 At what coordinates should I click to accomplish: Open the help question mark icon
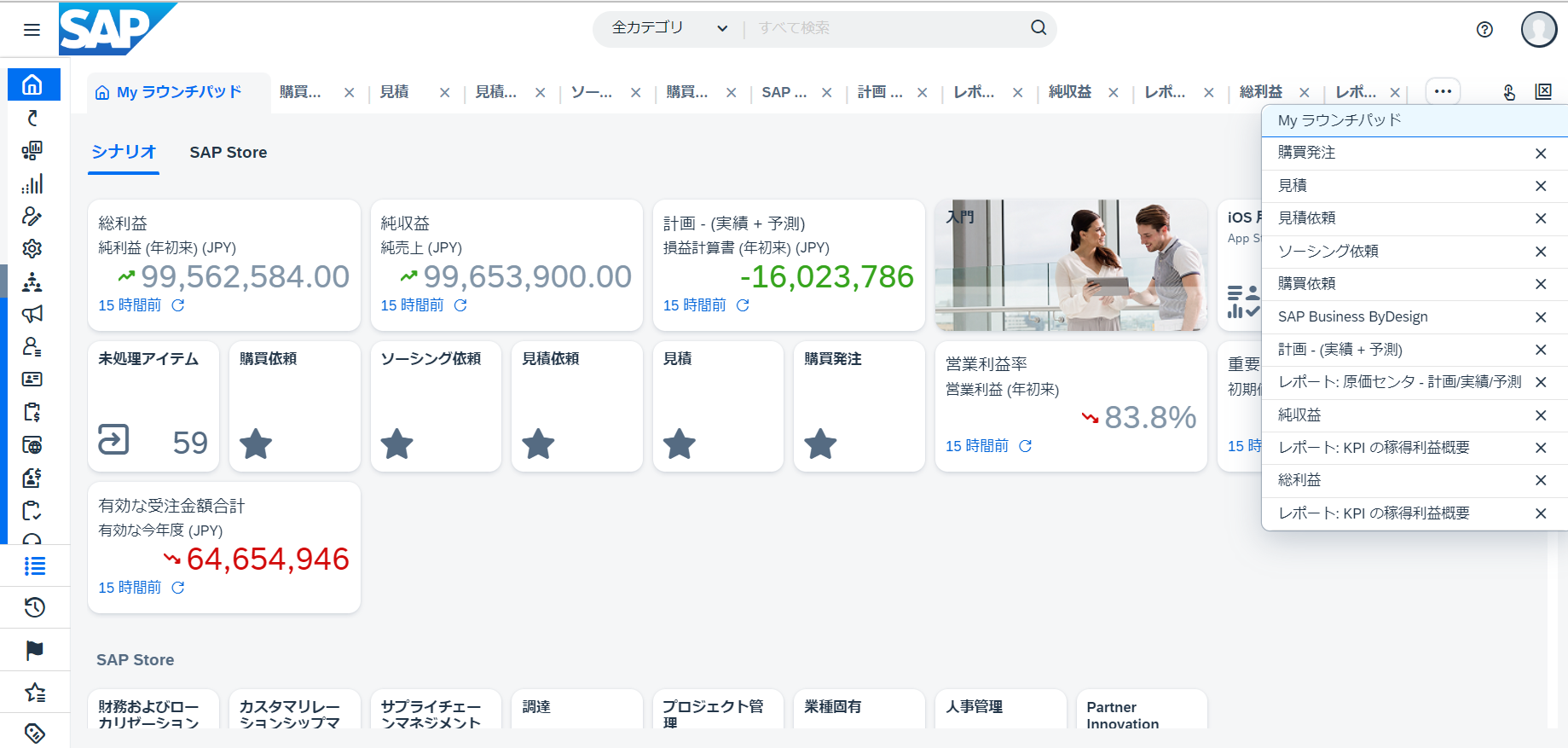point(1484,30)
